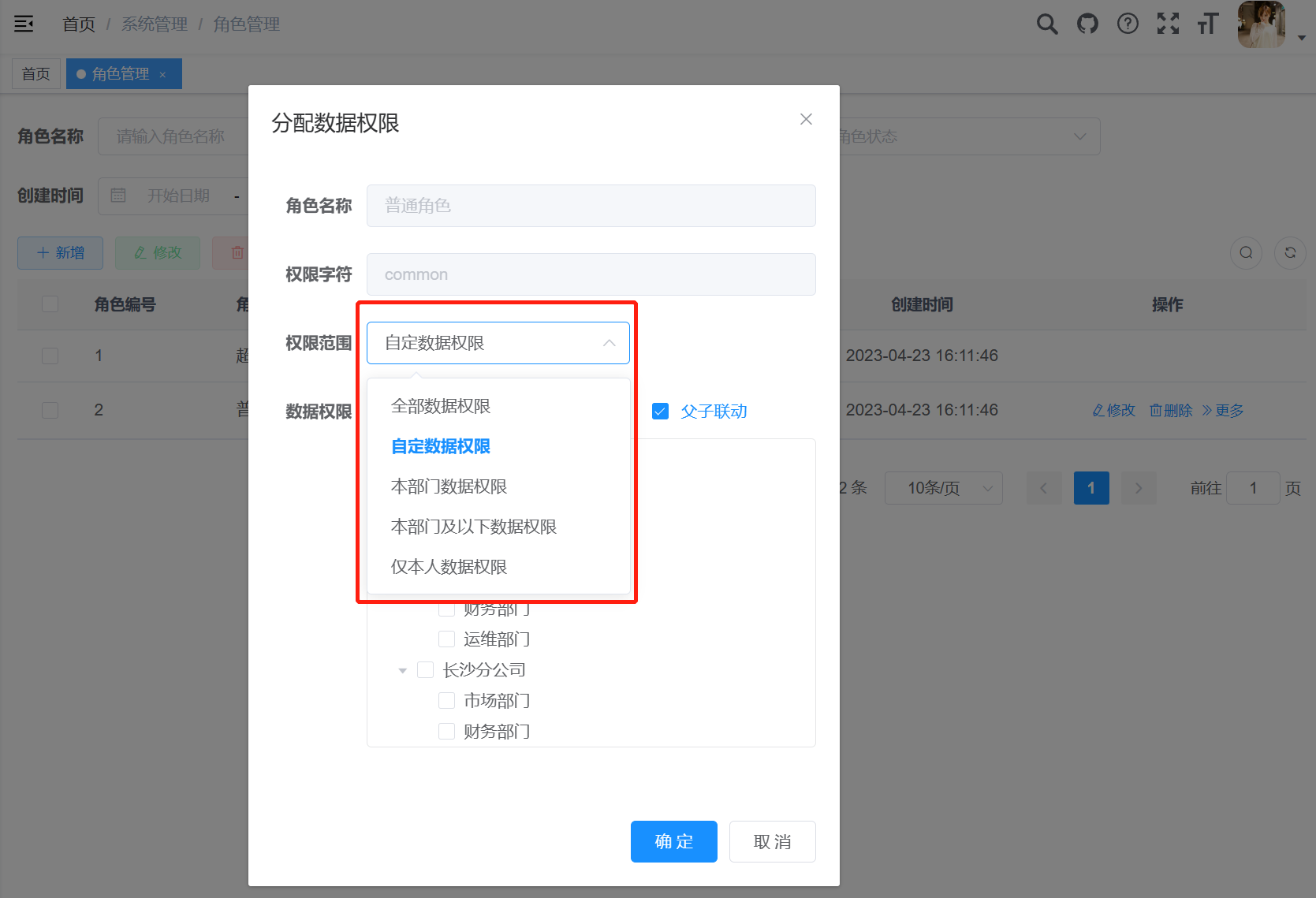Click the 运维部门 tree label

pyautogui.click(x=497, y=639)
